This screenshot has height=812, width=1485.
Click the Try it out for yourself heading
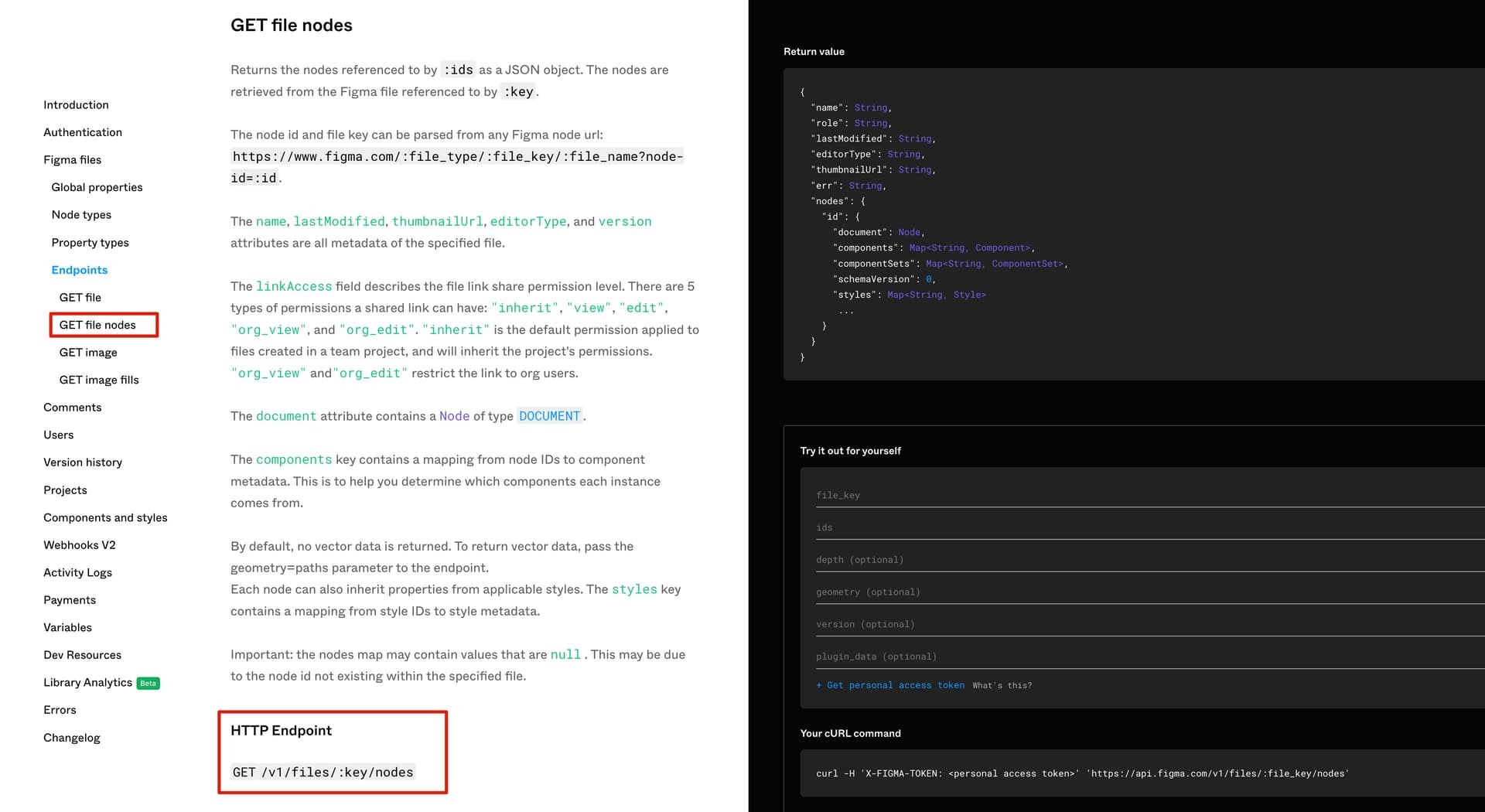coord(850,451)
